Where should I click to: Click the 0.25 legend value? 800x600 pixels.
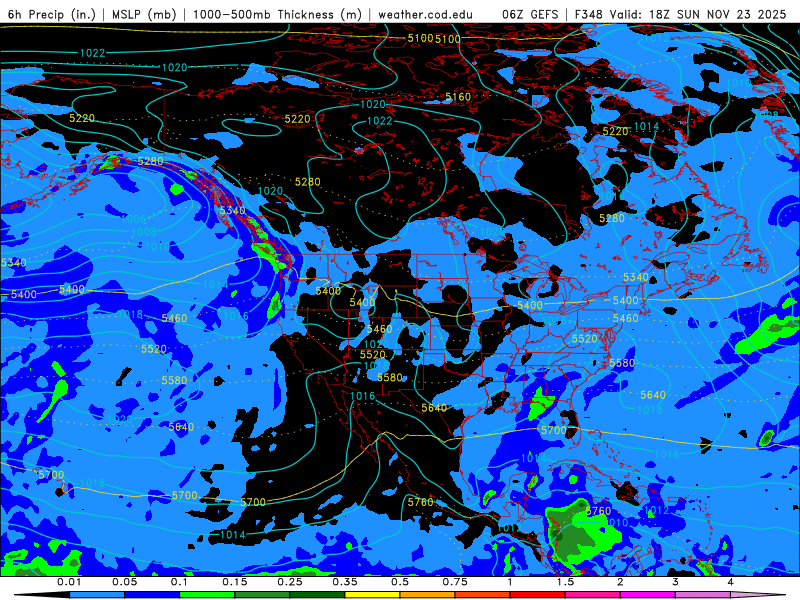tap(290, 582)
